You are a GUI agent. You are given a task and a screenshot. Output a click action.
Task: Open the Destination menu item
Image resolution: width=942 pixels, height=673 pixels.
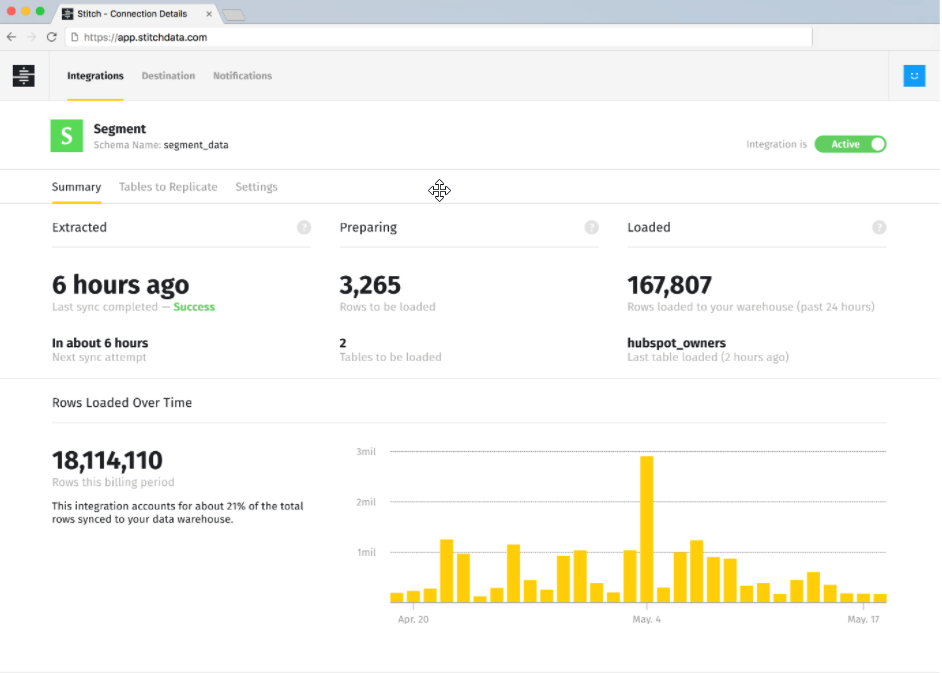click(x=168, y=76)
